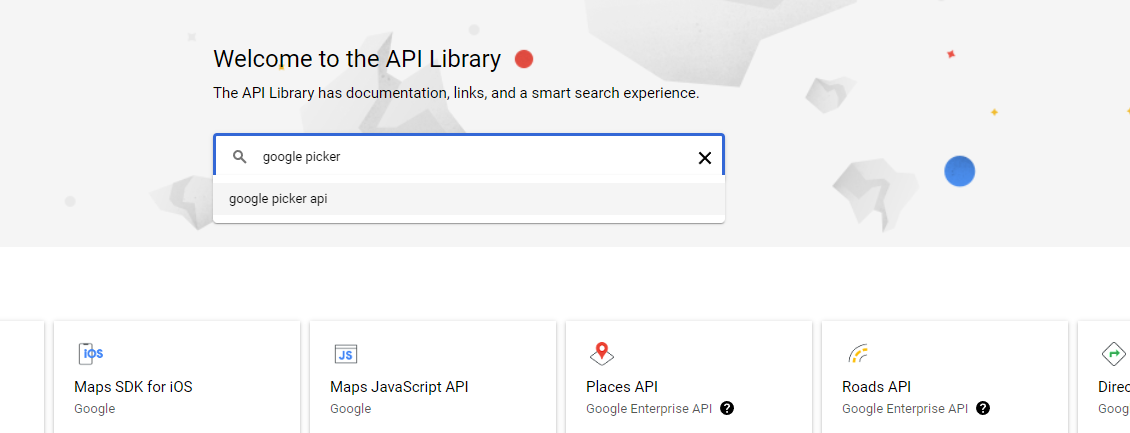The height and width of the screenshot is (433, 1130).
Task: Select the "google picker api" suggestion
Action: pos(278,199)
